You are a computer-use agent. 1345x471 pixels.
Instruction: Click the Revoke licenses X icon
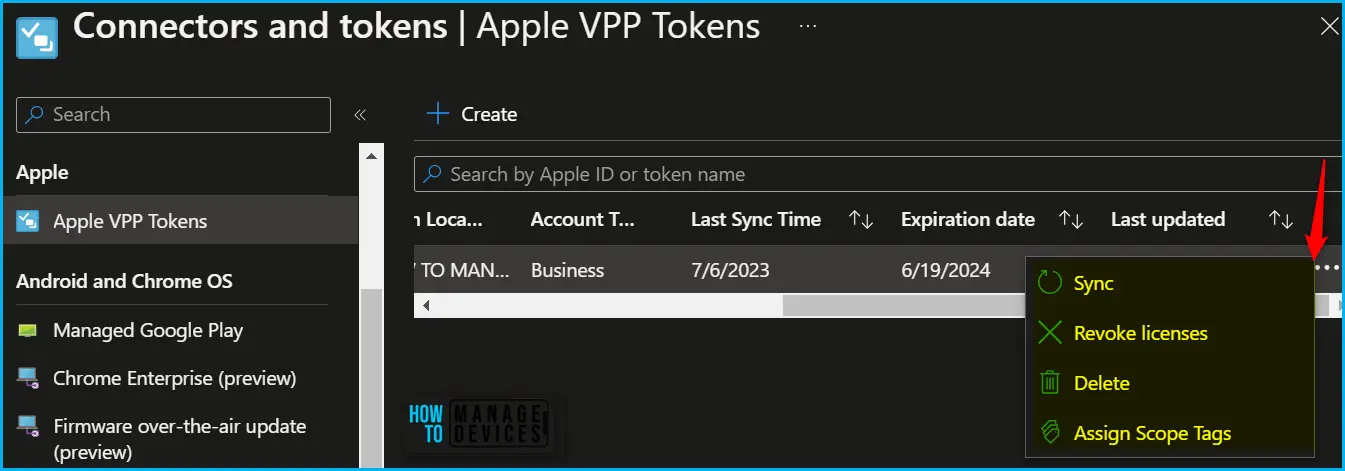coord(1049,333)
